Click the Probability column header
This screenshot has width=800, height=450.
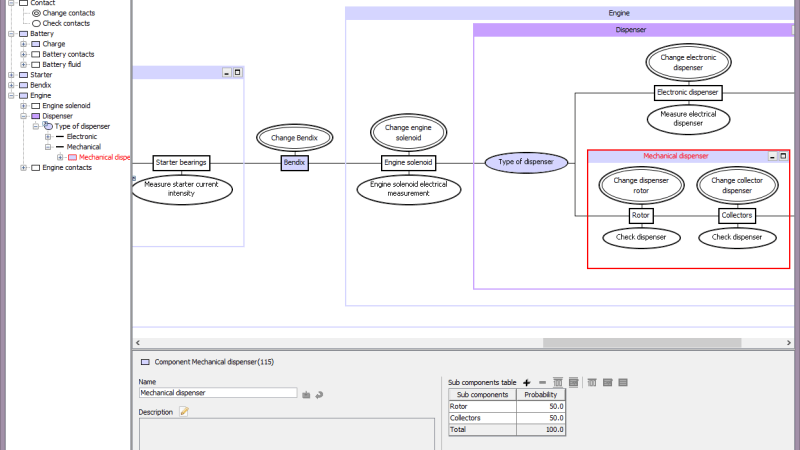tap(540, 394)
